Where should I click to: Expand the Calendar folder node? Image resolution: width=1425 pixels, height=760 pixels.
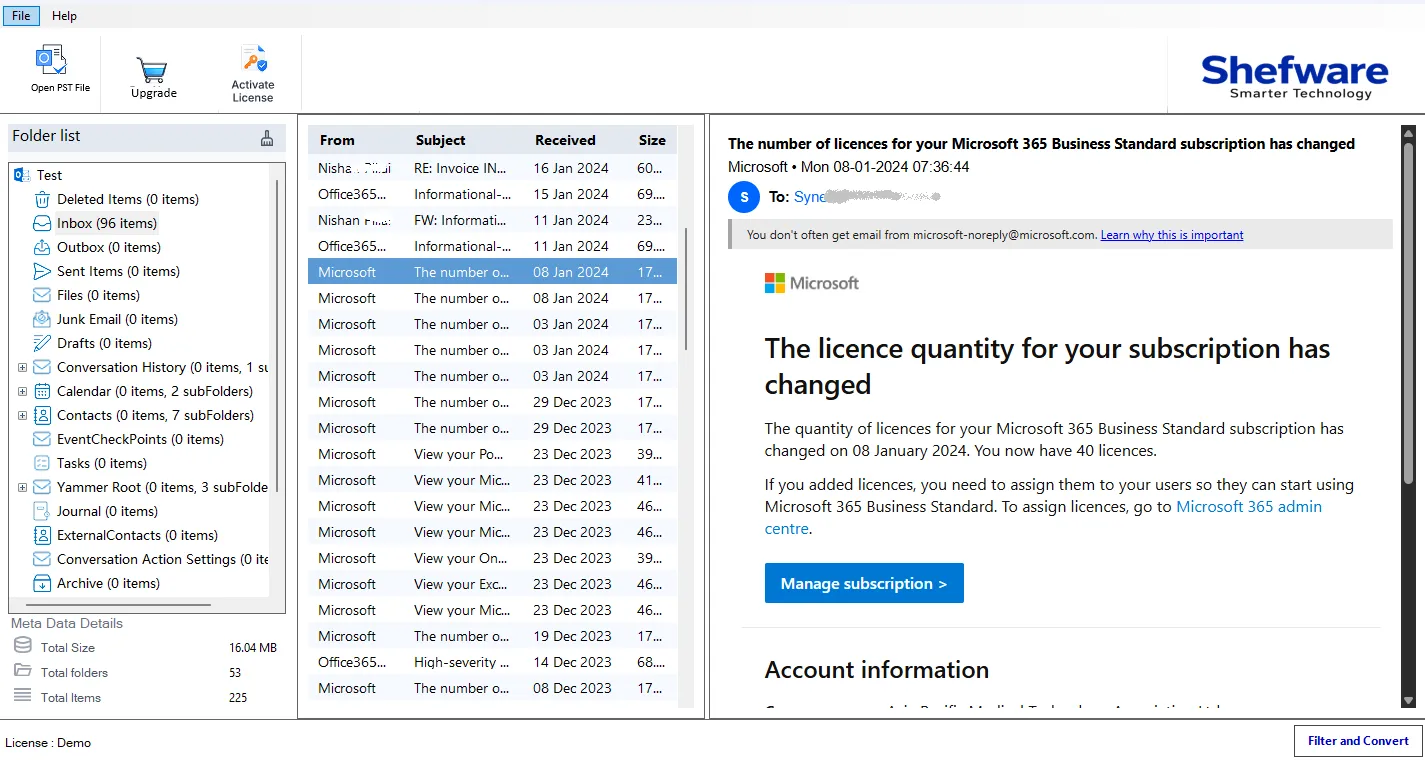click(x=22, y=391)
